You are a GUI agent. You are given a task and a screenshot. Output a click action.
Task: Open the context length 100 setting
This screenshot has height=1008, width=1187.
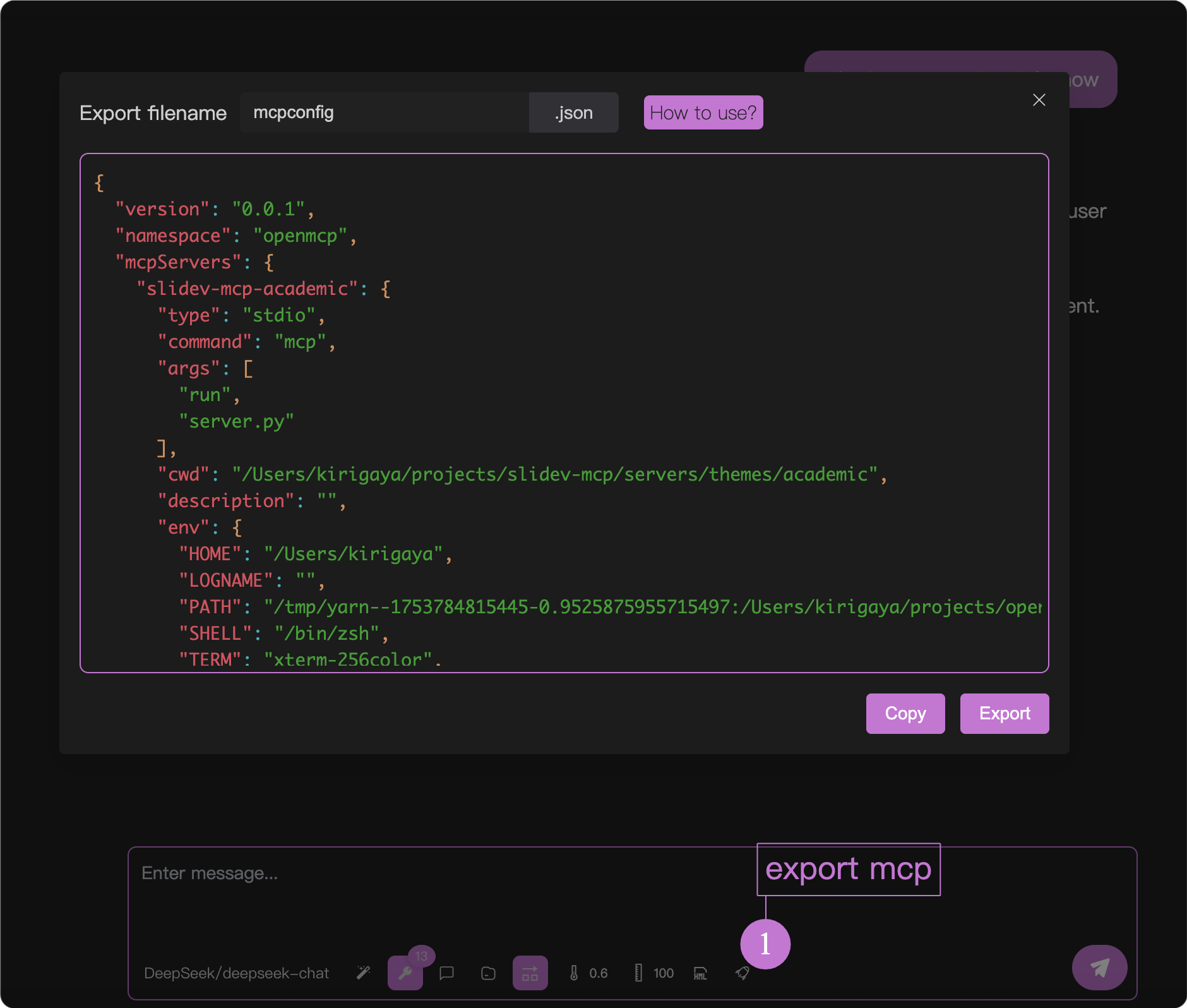coord(654,973)
